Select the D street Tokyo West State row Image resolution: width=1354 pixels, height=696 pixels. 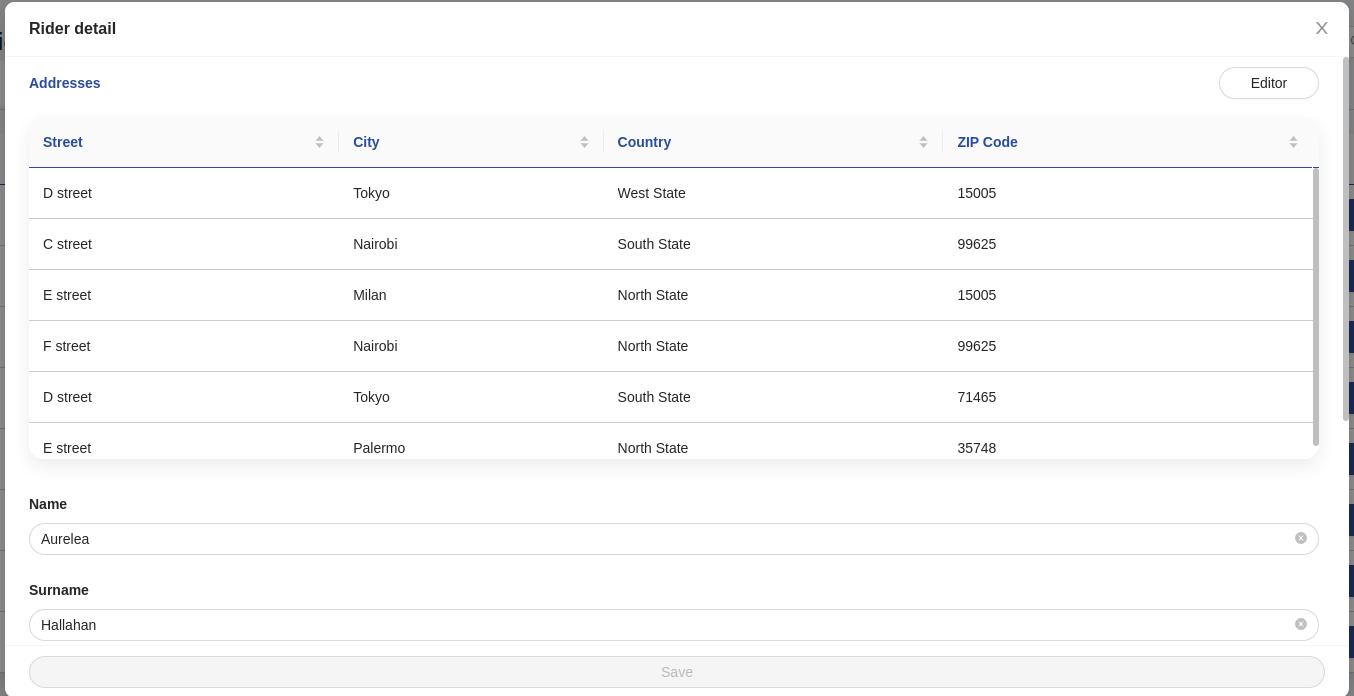click(670, 193)
